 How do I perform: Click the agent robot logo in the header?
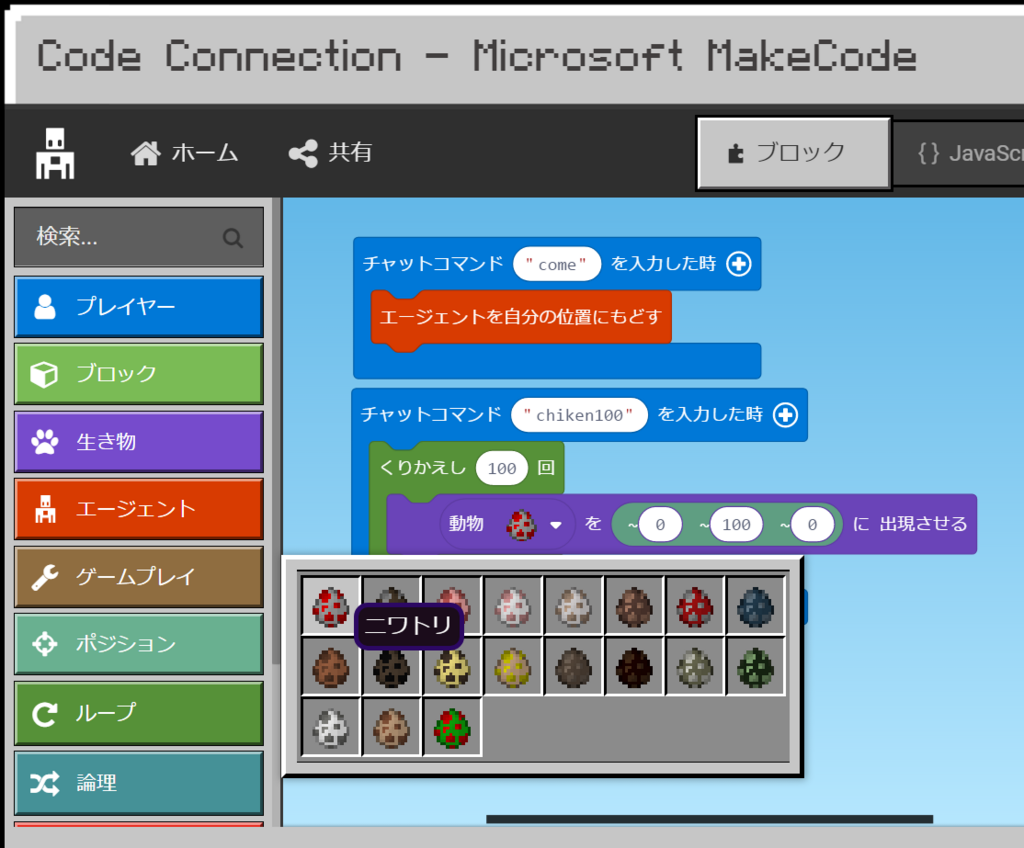(x=55, y=154)
